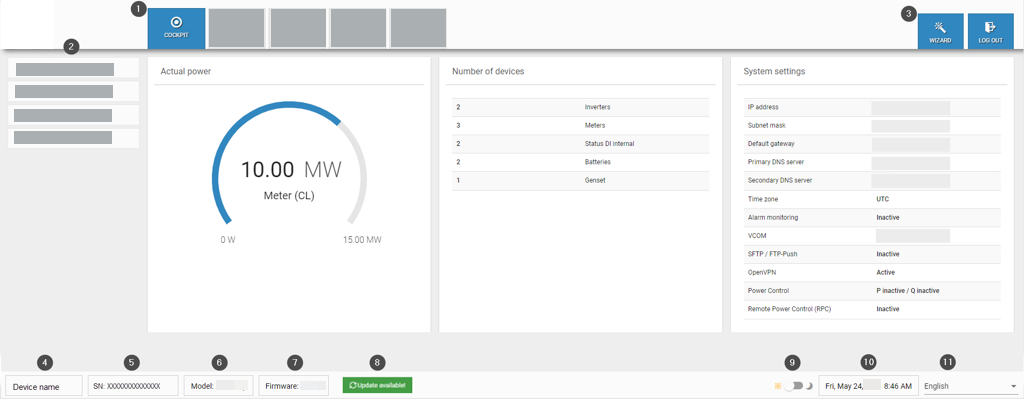Screen dimensions: 1024x399
Task: Select the Status DI internal row
Action: [x=581, y=144]
